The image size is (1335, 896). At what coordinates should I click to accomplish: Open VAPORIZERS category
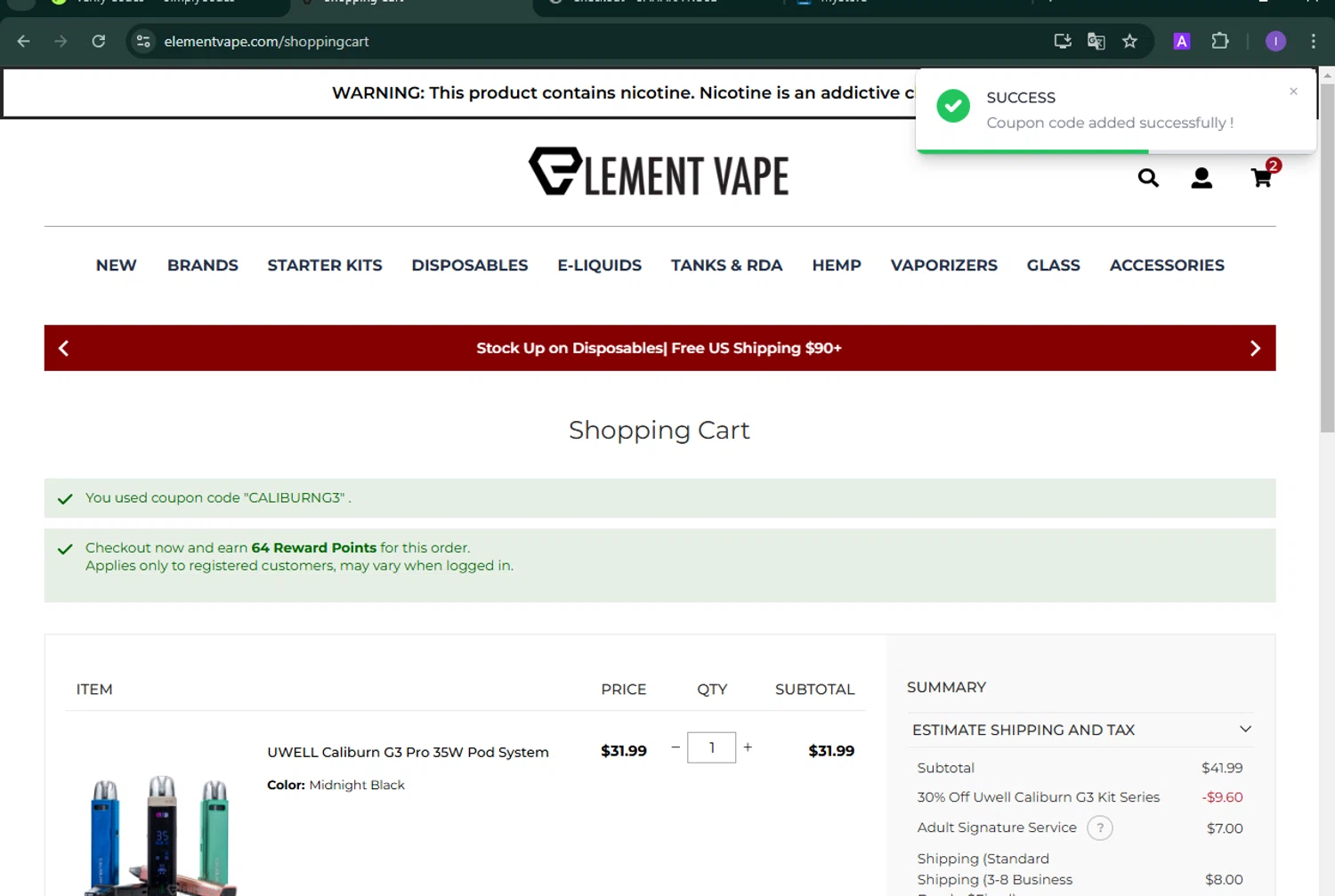click(944, 265)
